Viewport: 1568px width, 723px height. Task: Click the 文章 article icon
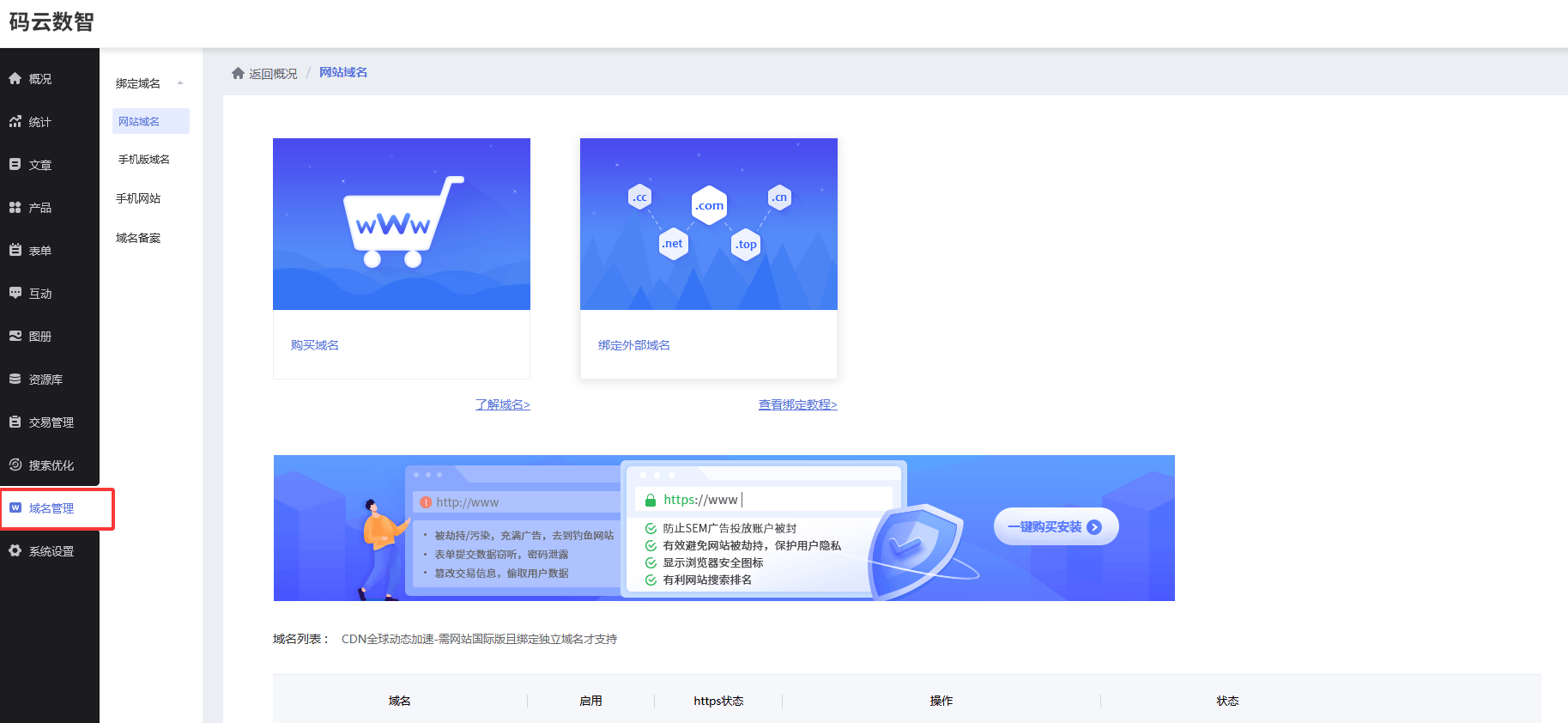tap(15, 164)
